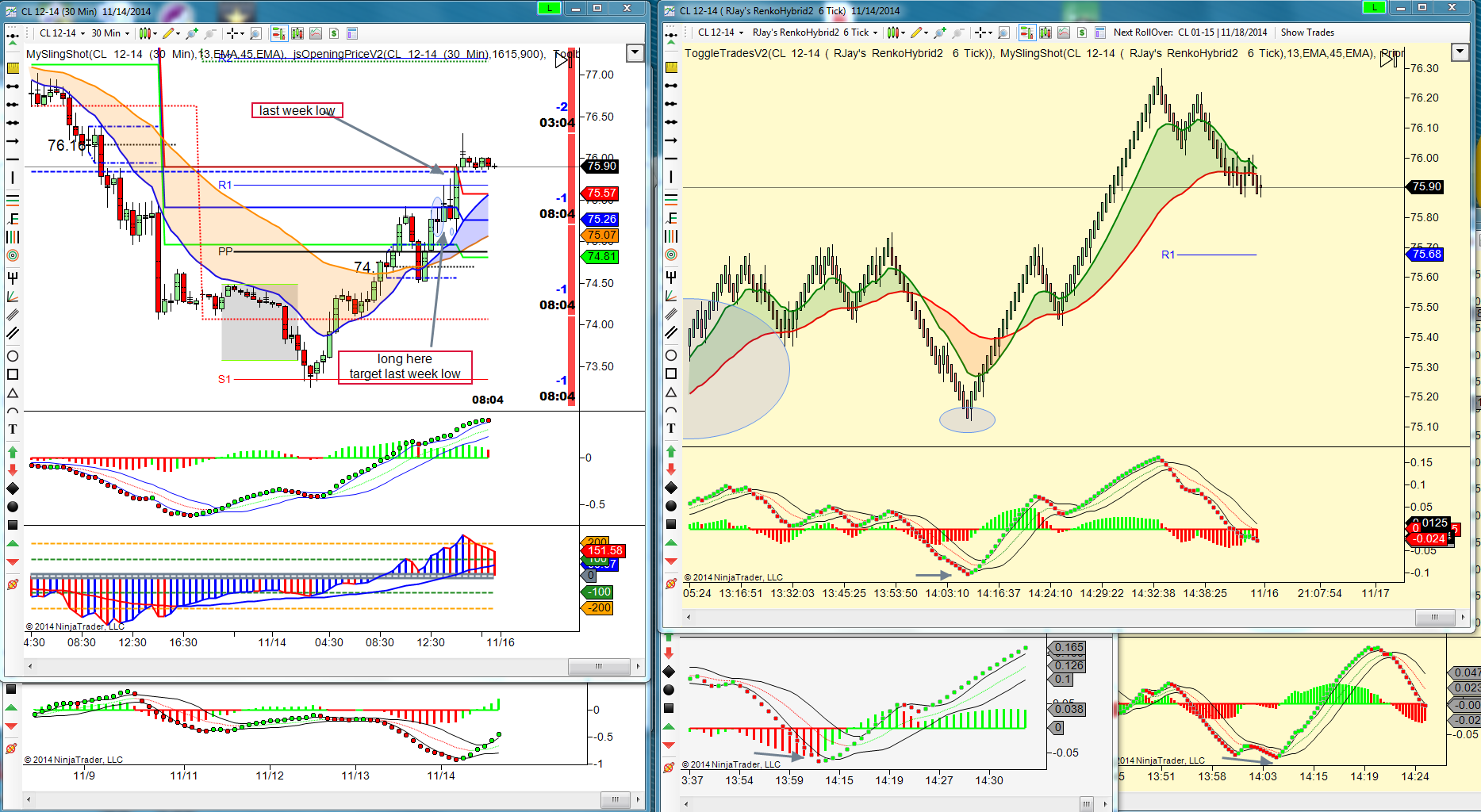This screenshot has height=812, width=1481.
Task: Click Next RollOver CL 01-15 label
Action: point(1191,33)
